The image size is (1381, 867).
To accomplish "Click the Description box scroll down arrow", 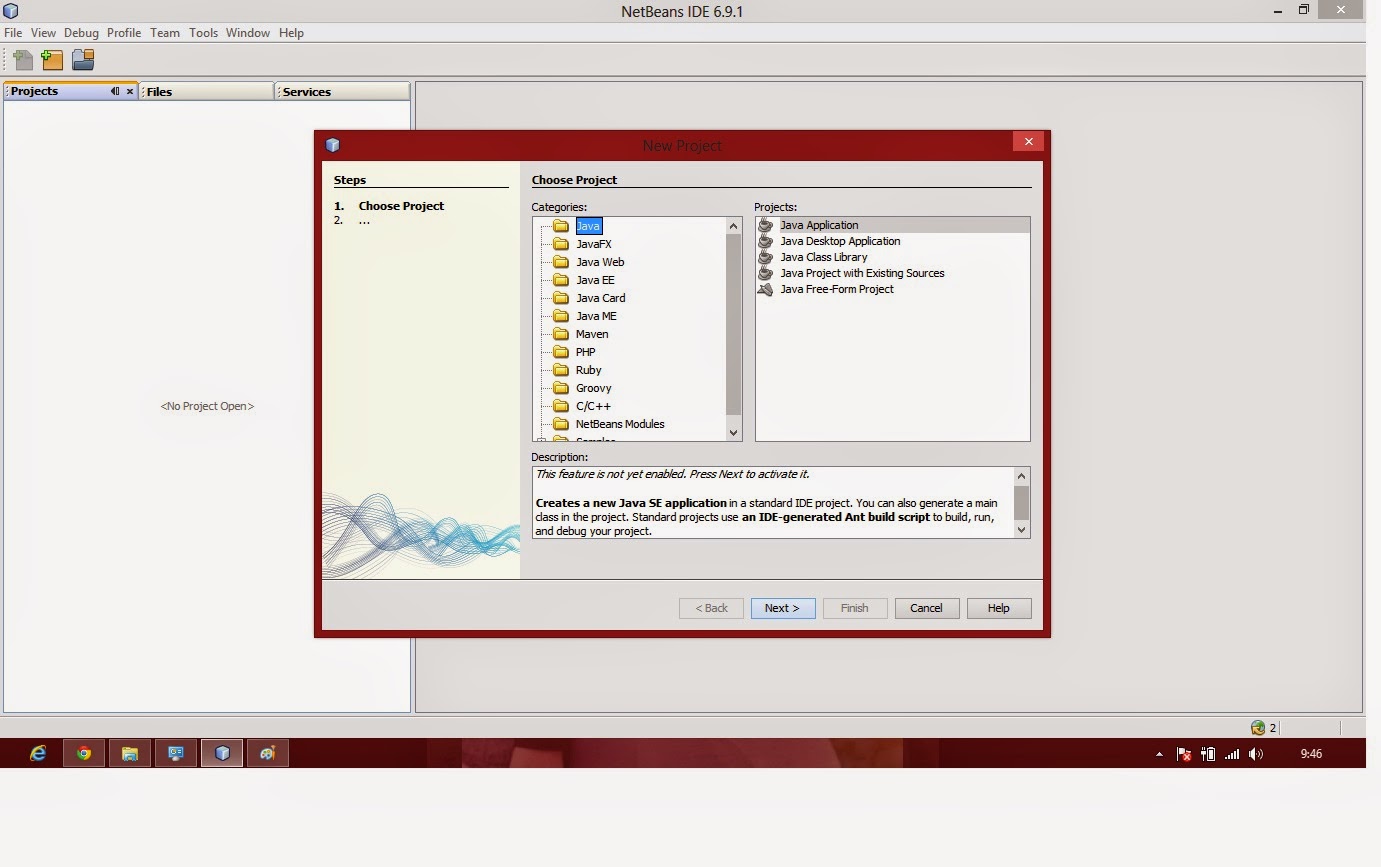I will pyautogui.click(x=1022, y=530).
